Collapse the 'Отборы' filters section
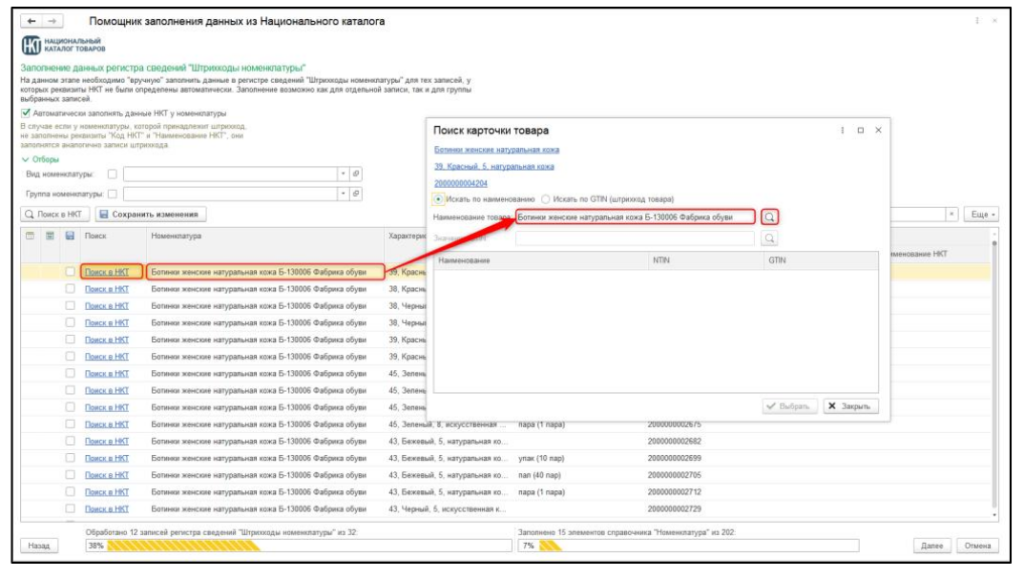Viewport: 1024px width, 578px height. (x=25, y=159)
